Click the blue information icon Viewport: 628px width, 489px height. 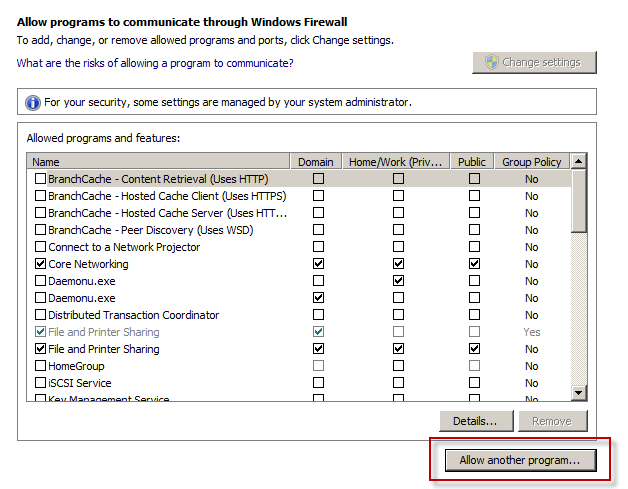(33, 103)
